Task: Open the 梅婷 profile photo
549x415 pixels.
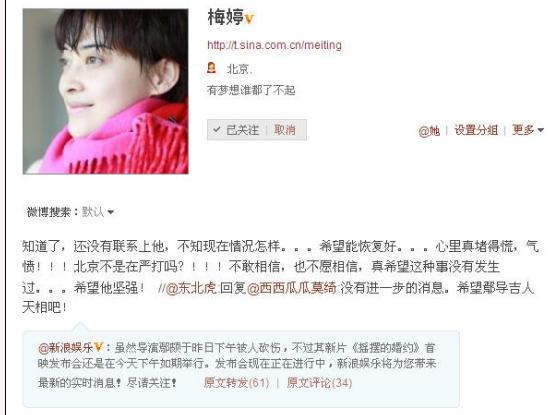Action: click(105, 91)
